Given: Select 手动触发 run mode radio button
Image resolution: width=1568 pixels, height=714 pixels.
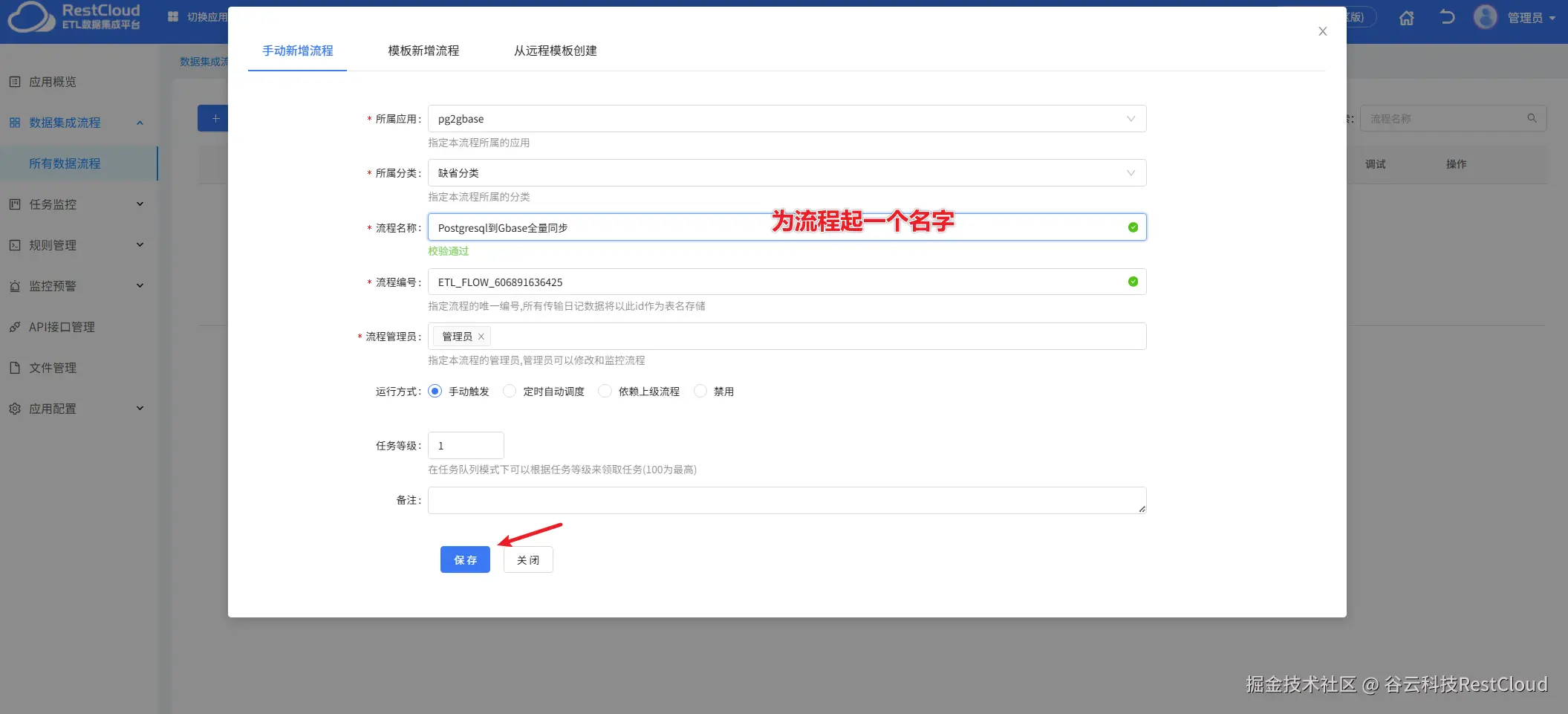Looking at the screenshot, I should click(x=435, y=391).
